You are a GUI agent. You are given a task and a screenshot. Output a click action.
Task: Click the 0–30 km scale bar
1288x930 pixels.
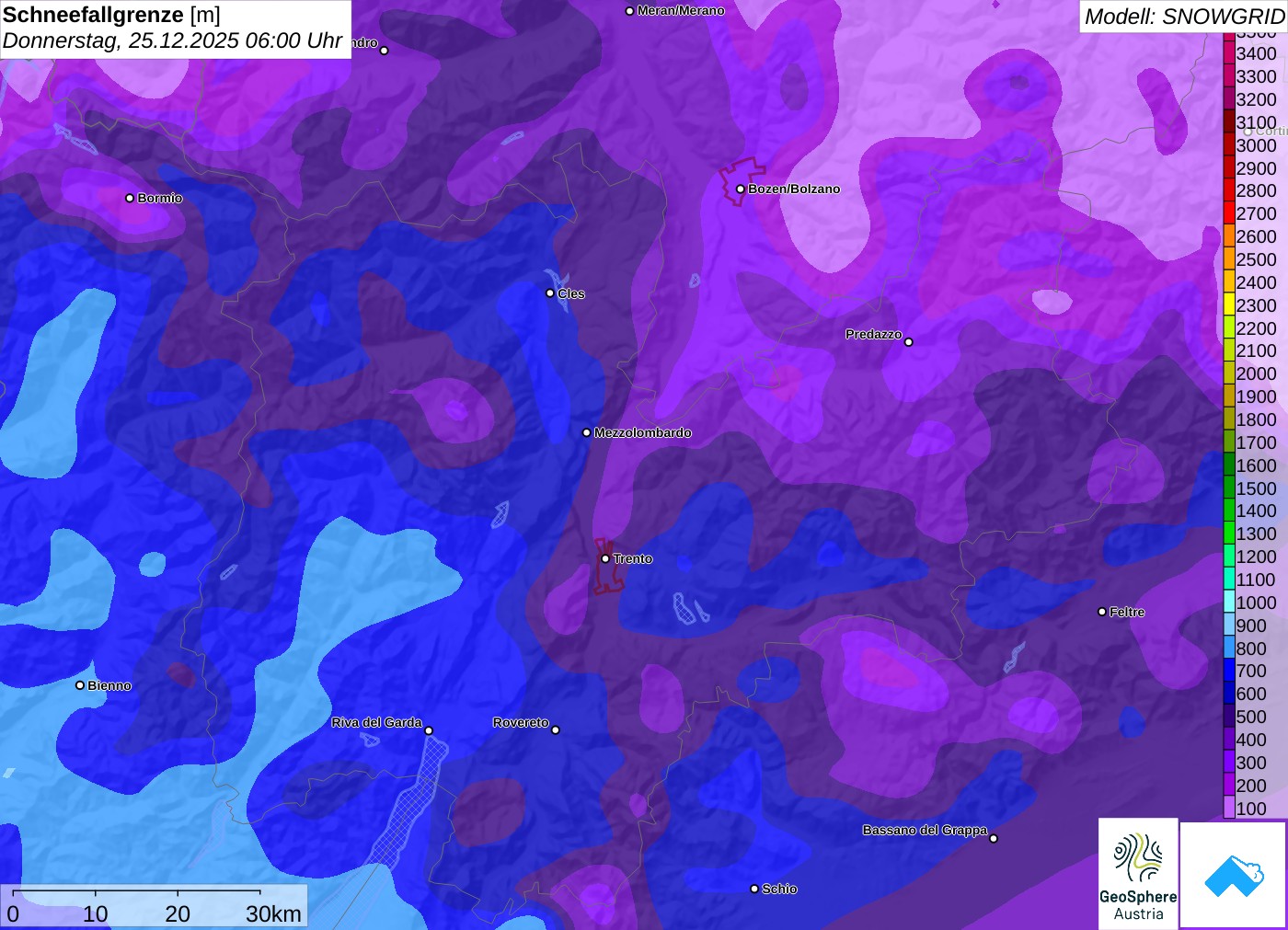[154, 906]
